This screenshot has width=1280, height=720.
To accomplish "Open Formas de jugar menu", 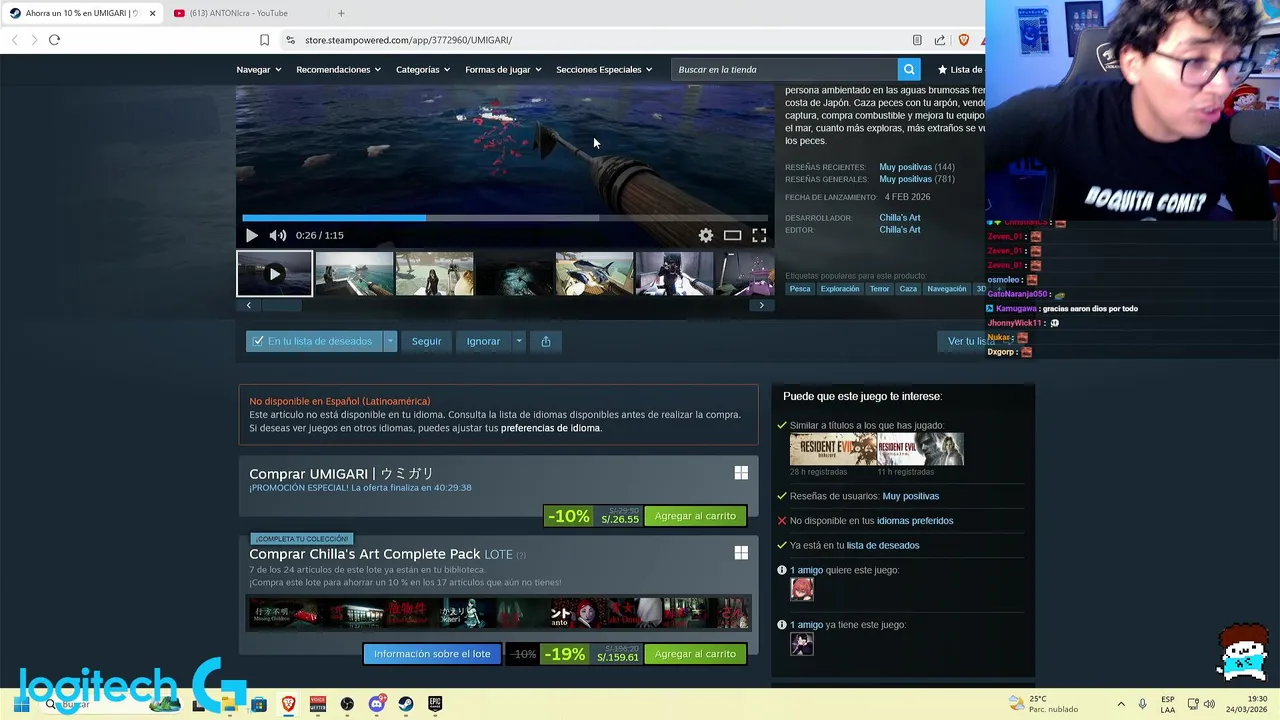I will tap(503, 69).
